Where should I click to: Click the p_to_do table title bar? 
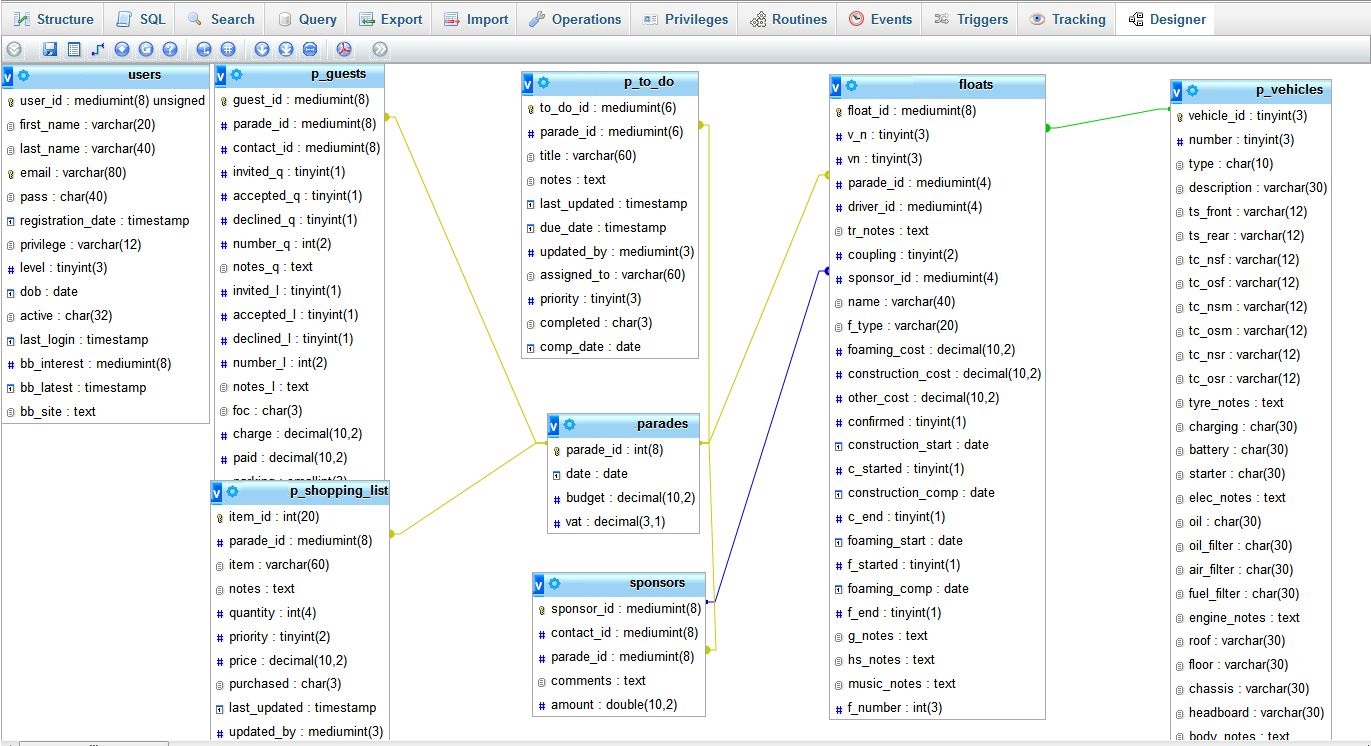point(628,83)
